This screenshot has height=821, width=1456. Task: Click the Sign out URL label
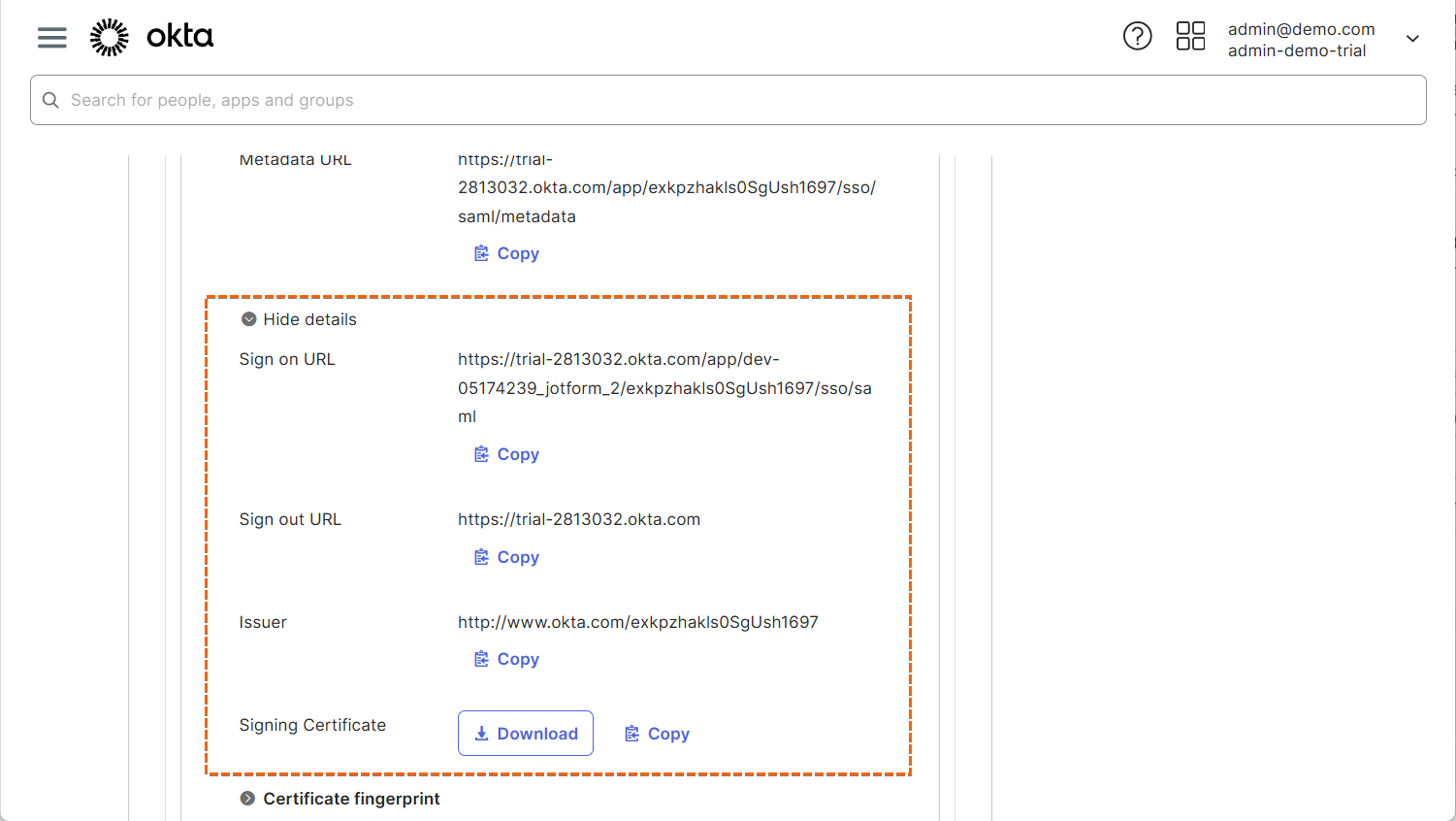[x=290, y=519]
